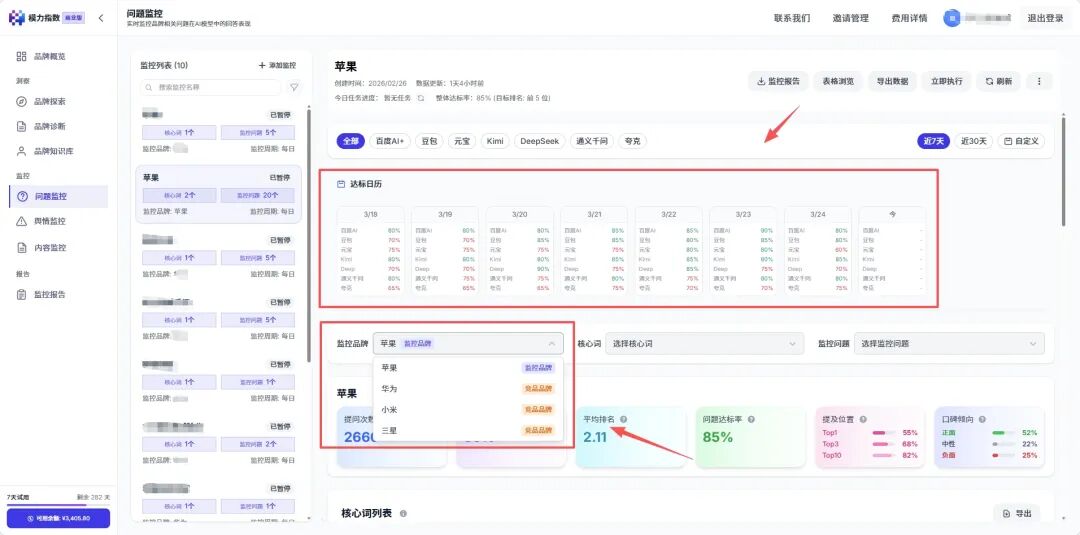
Task: Click the info icon beside 问题达标率
Action: (x=751, y=419)
